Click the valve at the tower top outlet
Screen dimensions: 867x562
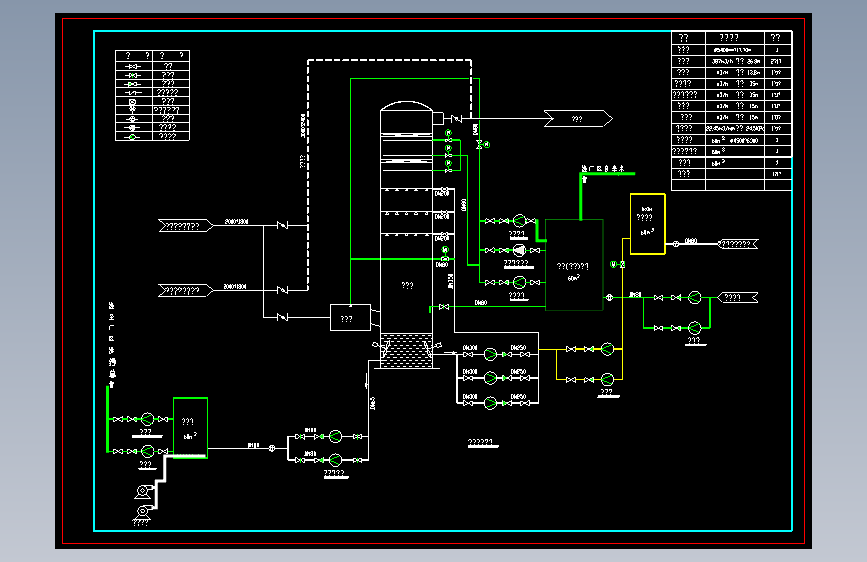point(456,118)
